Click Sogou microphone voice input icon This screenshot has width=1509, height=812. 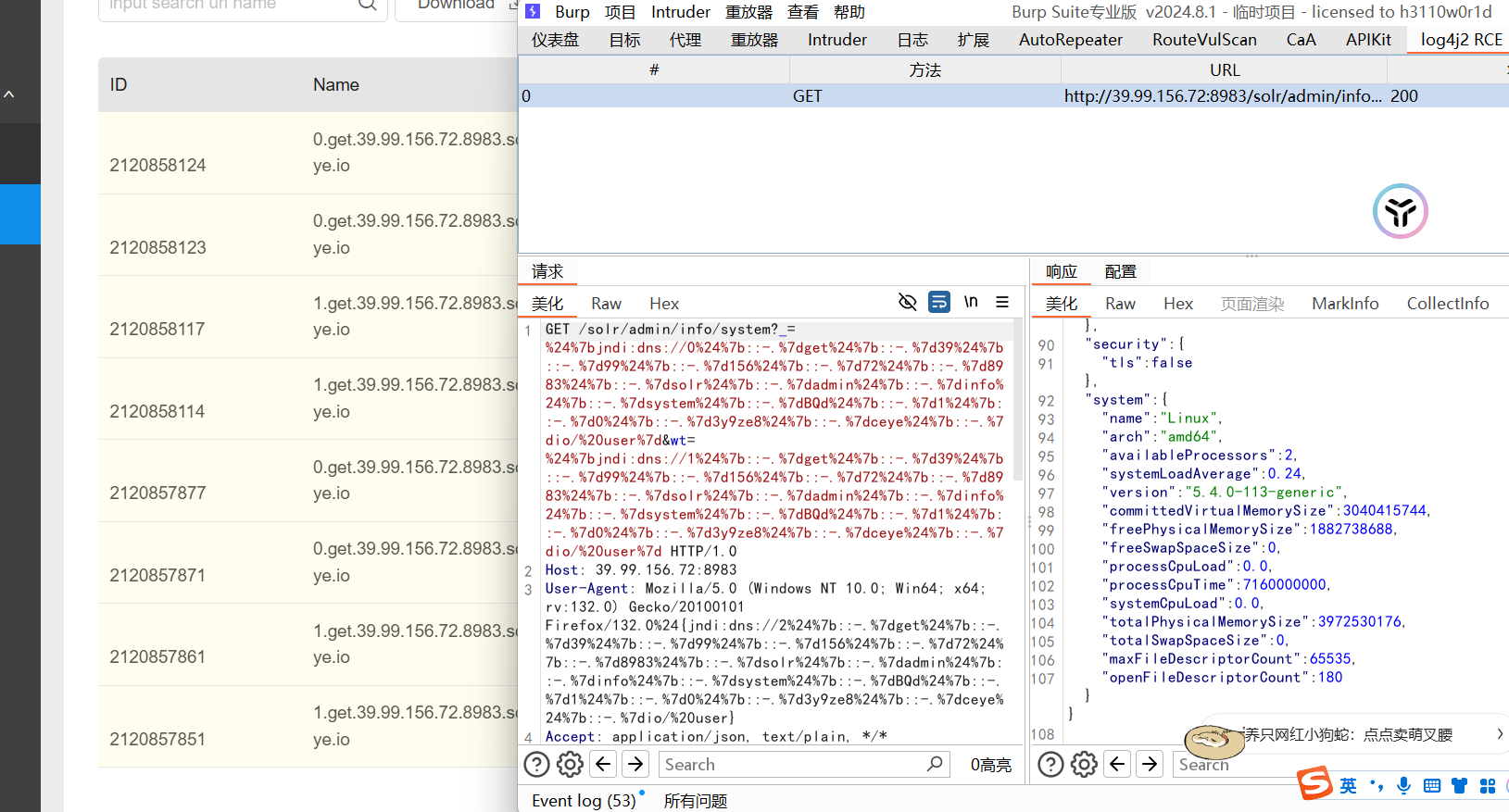[1404, 785]
